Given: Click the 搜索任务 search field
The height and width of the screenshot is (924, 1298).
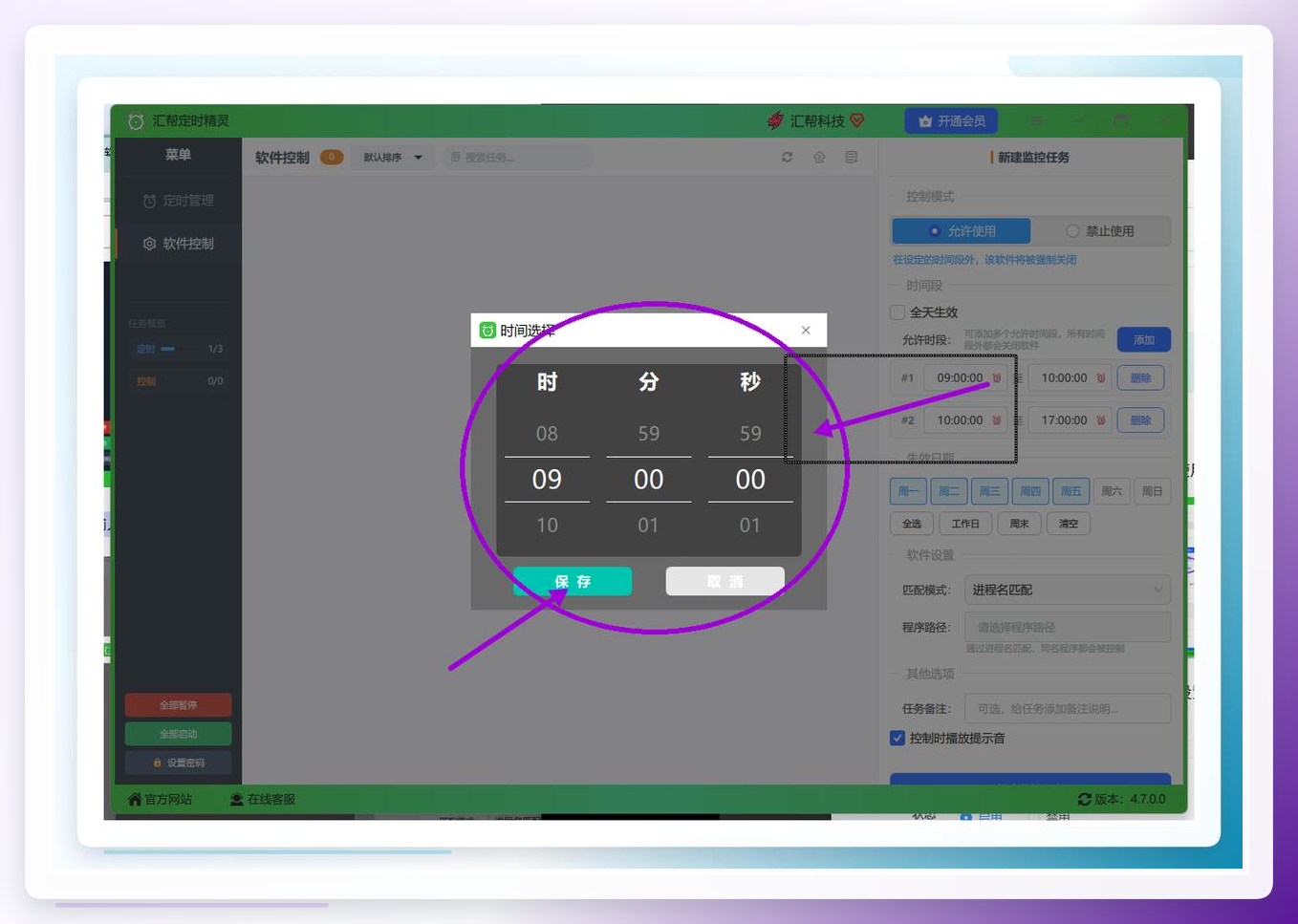Looking at the screenshot, I should pyautogui.click(x=517, y=157).
